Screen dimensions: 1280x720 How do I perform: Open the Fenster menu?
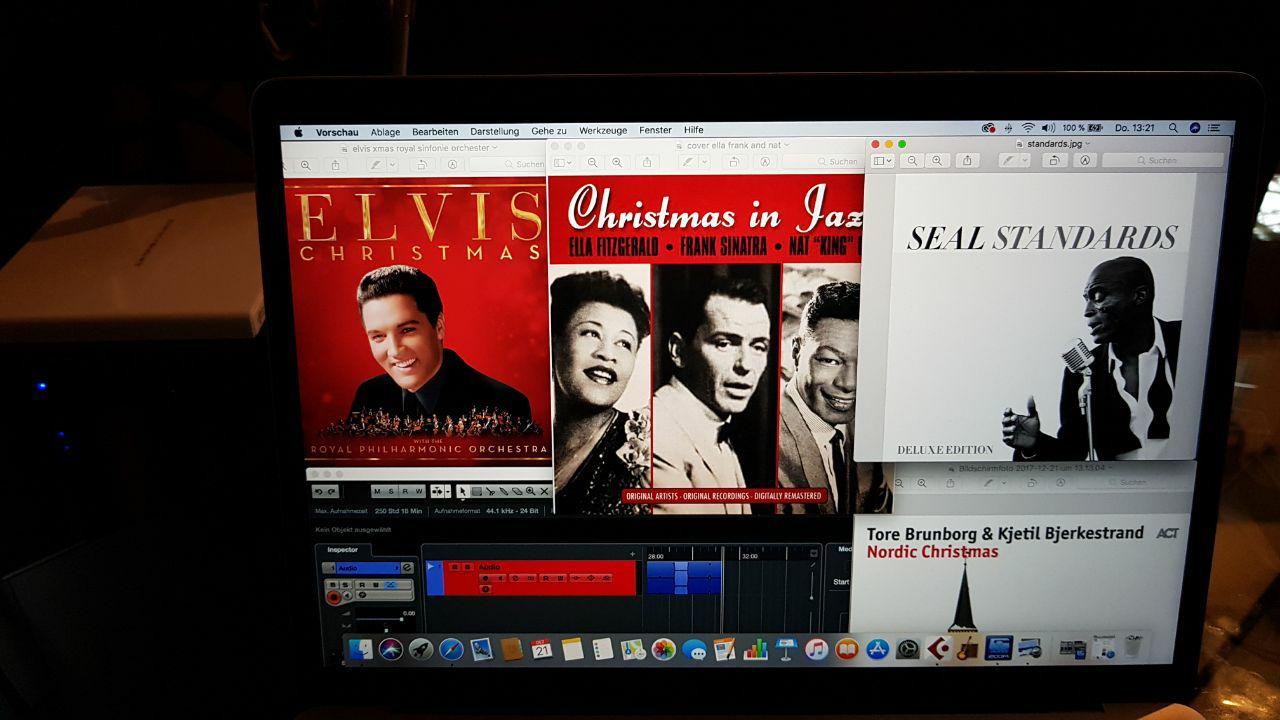coord(656,130)
